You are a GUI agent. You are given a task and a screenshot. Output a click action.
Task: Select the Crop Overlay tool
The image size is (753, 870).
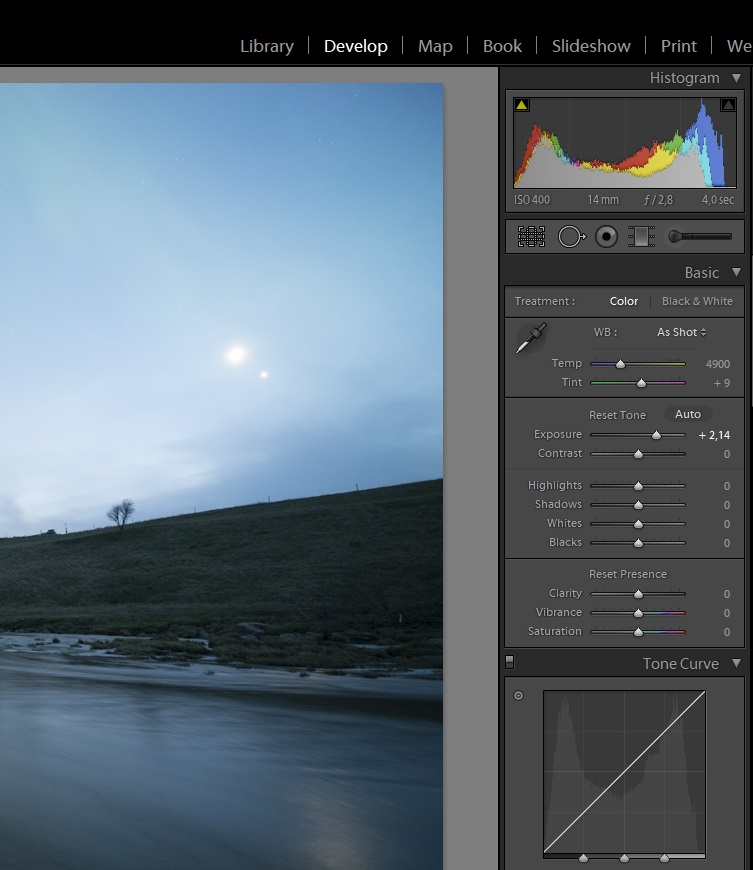tap(531, 237)
